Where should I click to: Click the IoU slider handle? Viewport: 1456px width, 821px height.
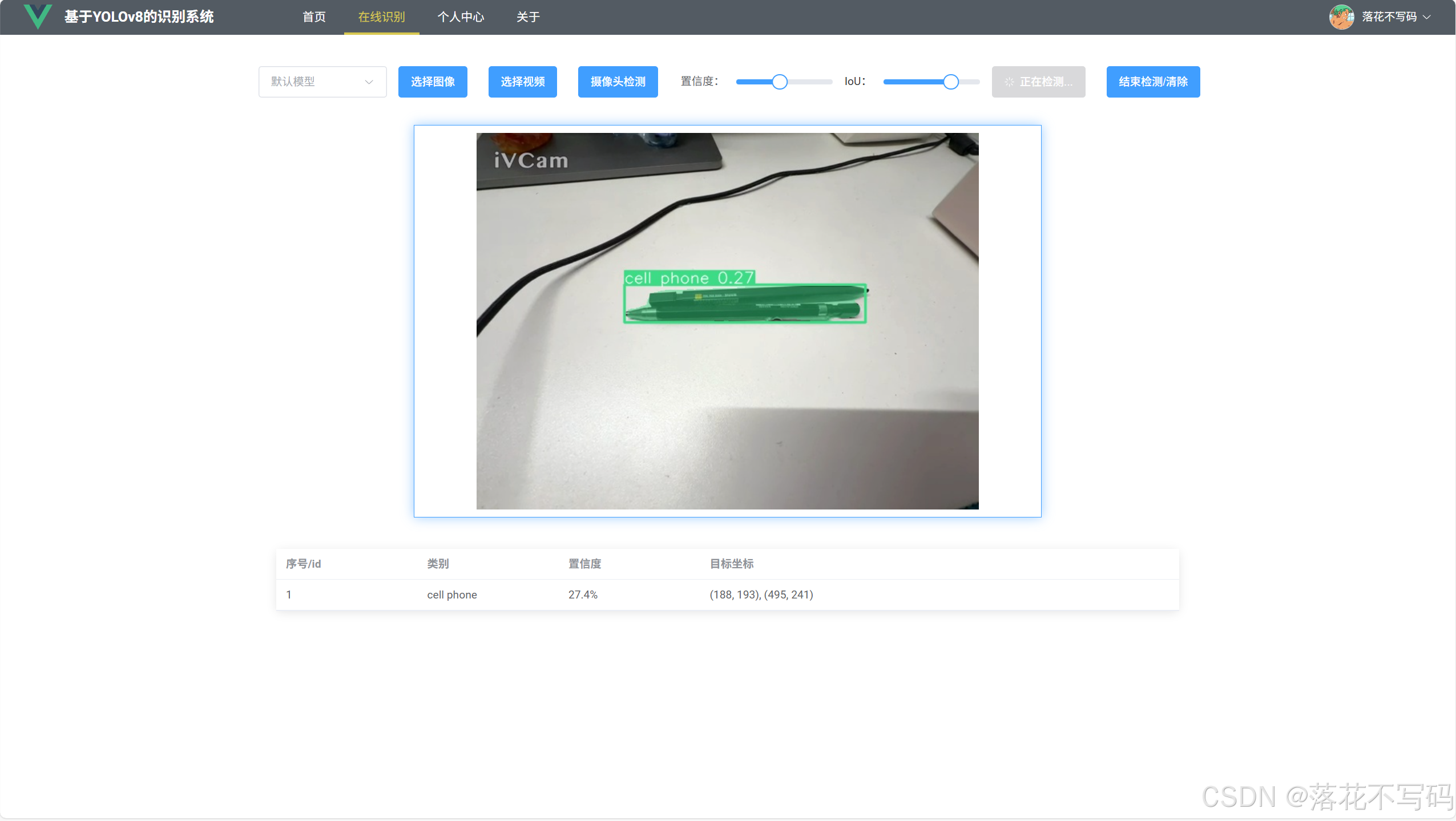coord(950,82)
